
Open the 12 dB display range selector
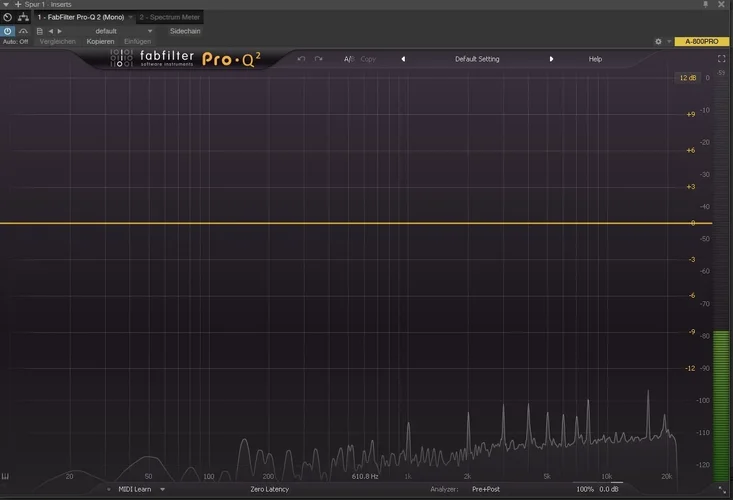[688, 78]
